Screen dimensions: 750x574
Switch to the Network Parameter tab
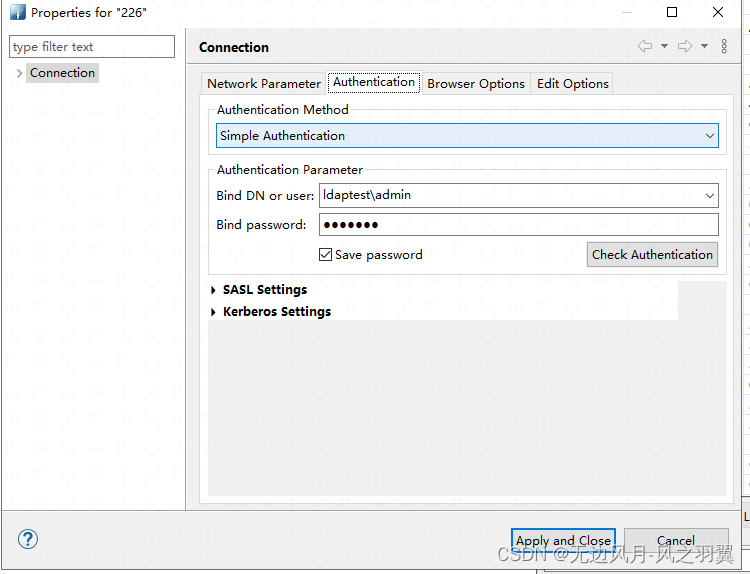264,84
